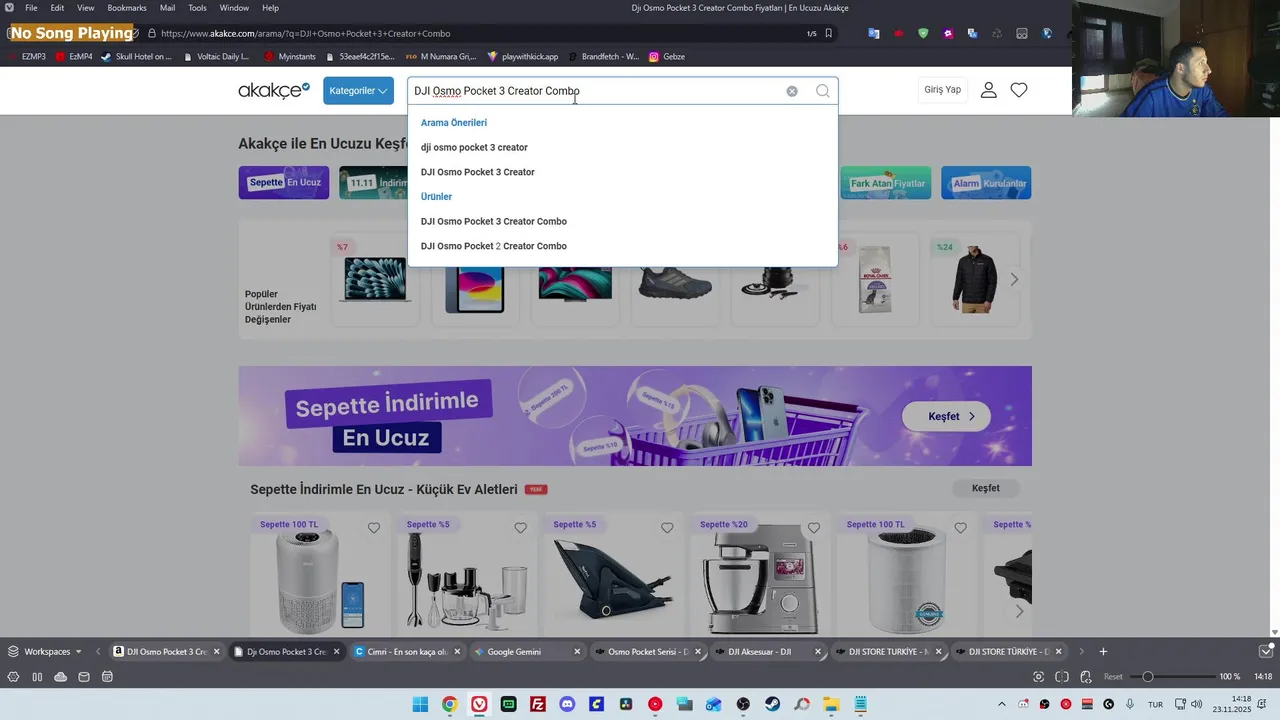Close the Google Gemini tab
Screen dimensions: 1280x720
(x=577, y=651)
